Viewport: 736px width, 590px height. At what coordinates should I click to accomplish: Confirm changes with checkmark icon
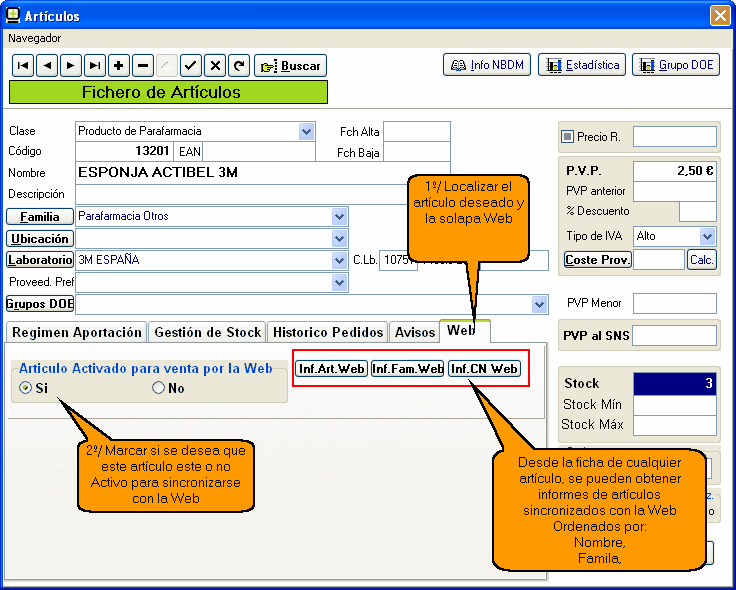point(191,66)
